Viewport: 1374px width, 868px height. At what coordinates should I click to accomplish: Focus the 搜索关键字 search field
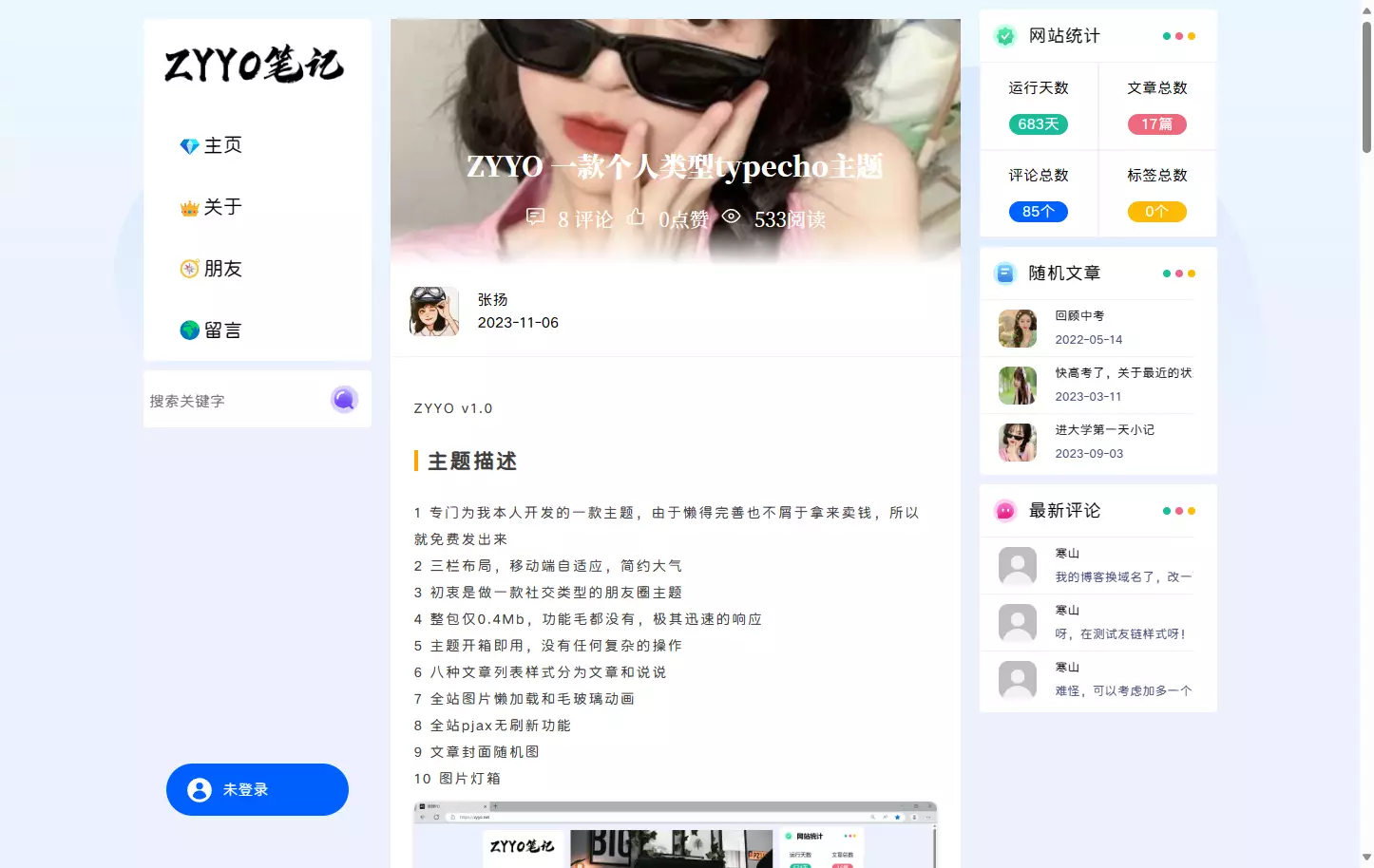coord(236,401)
